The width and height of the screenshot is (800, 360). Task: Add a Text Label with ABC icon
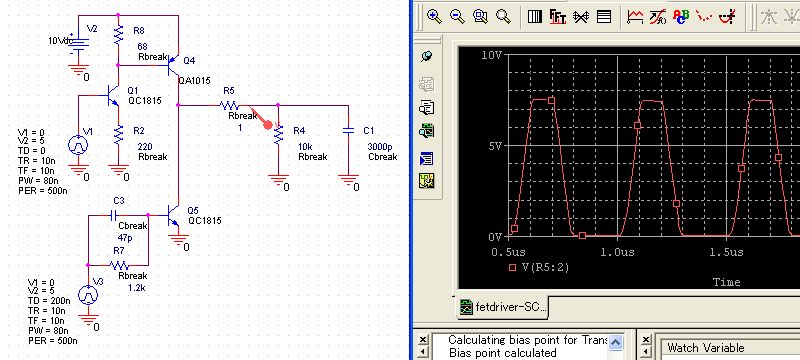681,17
